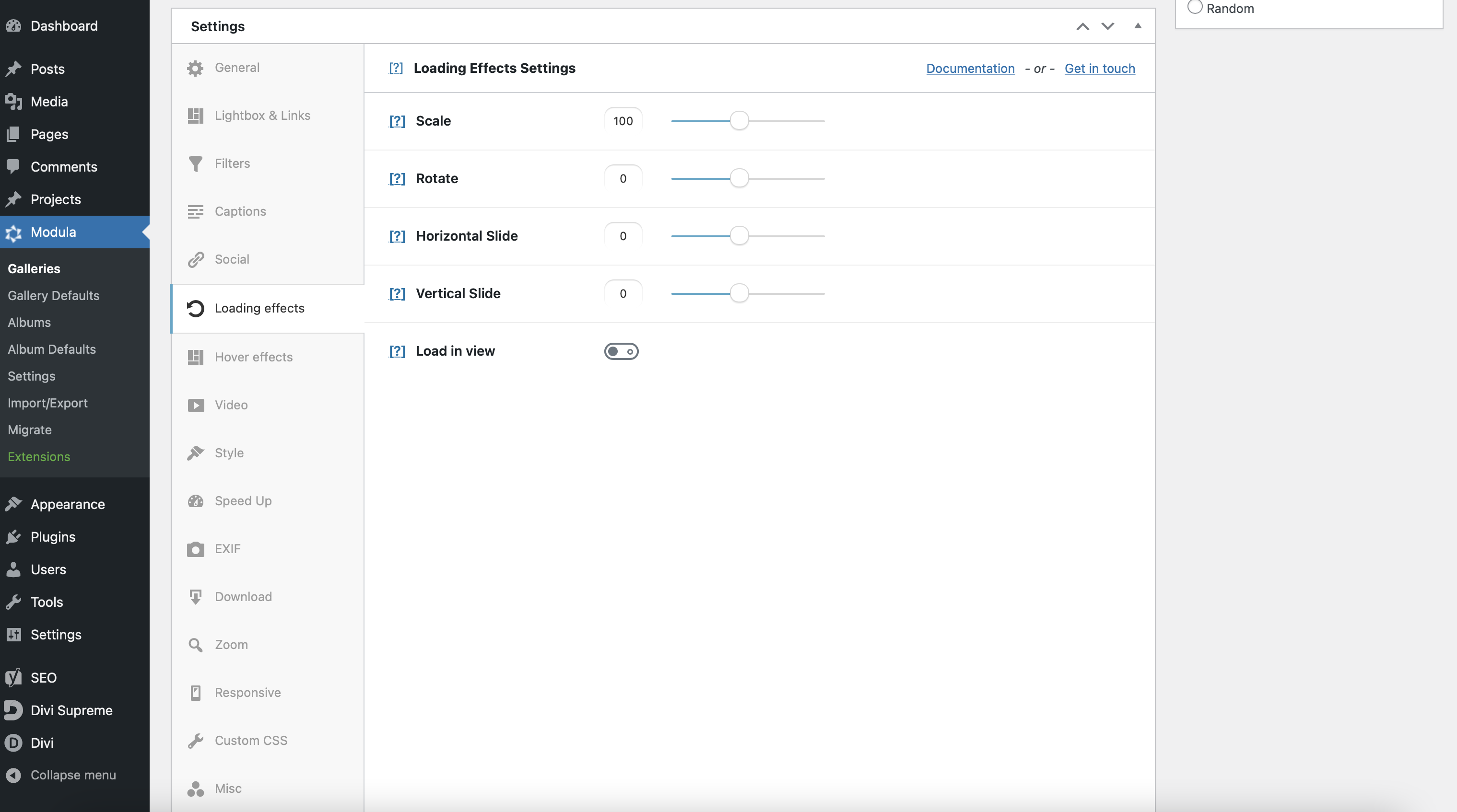The height and width of the screenshot is (812, 1457).
Task: Click the Zoom magnifier icon
Action: 195,645
